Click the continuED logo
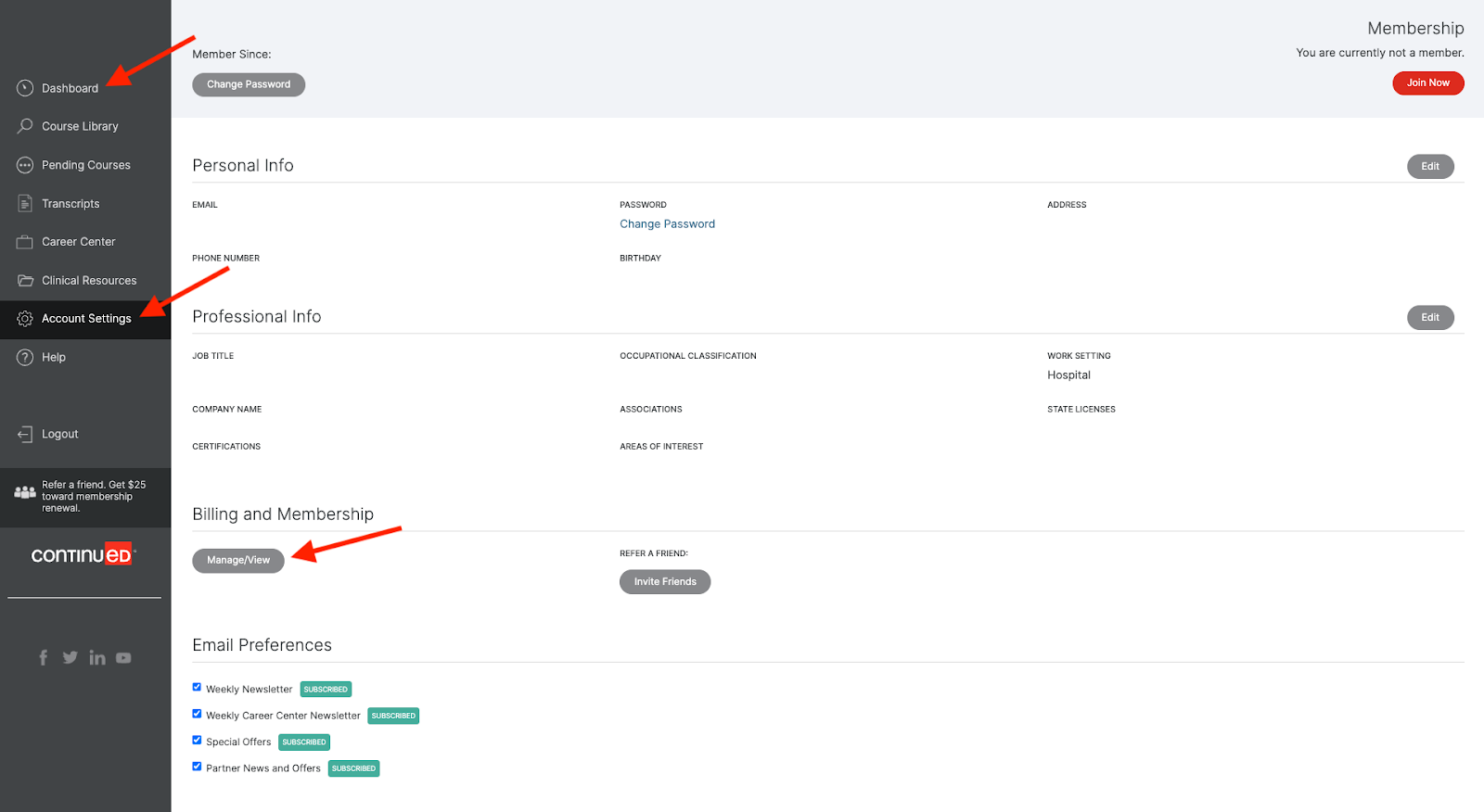 click(x=83, y=554)
